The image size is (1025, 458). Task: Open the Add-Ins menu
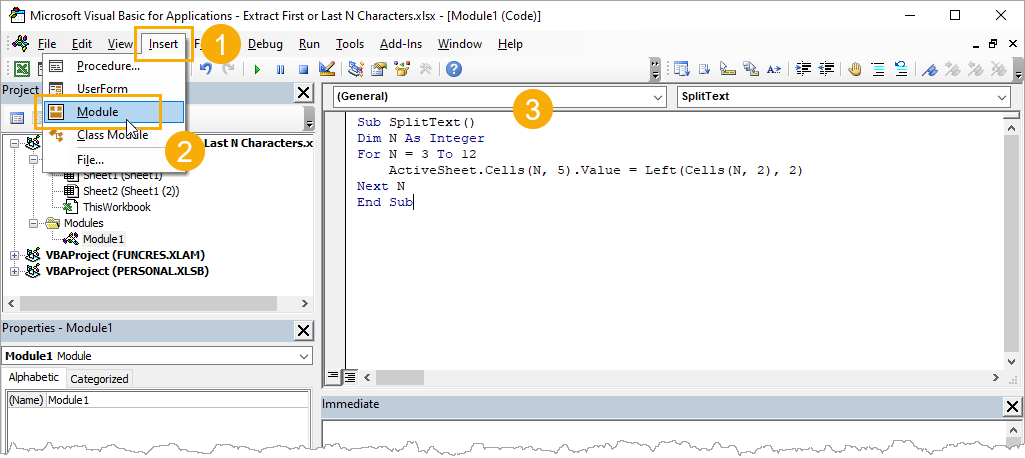pyautogui.click(x=401, y=44)
